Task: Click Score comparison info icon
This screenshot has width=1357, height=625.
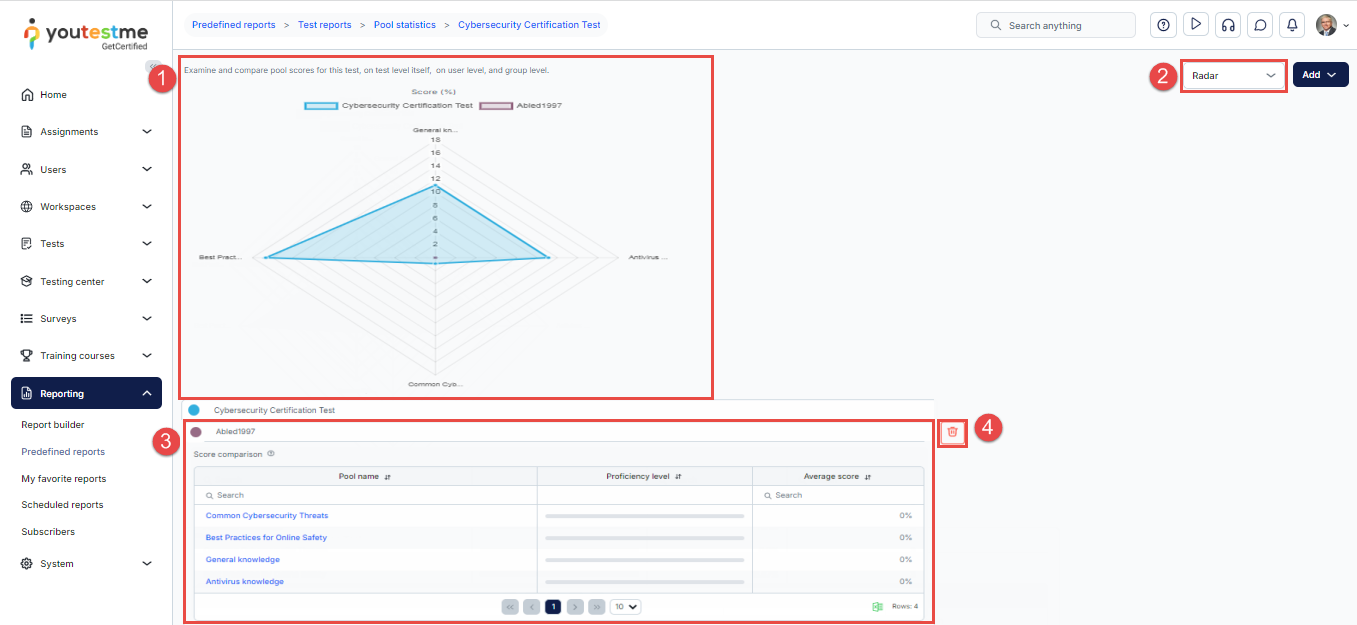Action: tap(271, 454)
